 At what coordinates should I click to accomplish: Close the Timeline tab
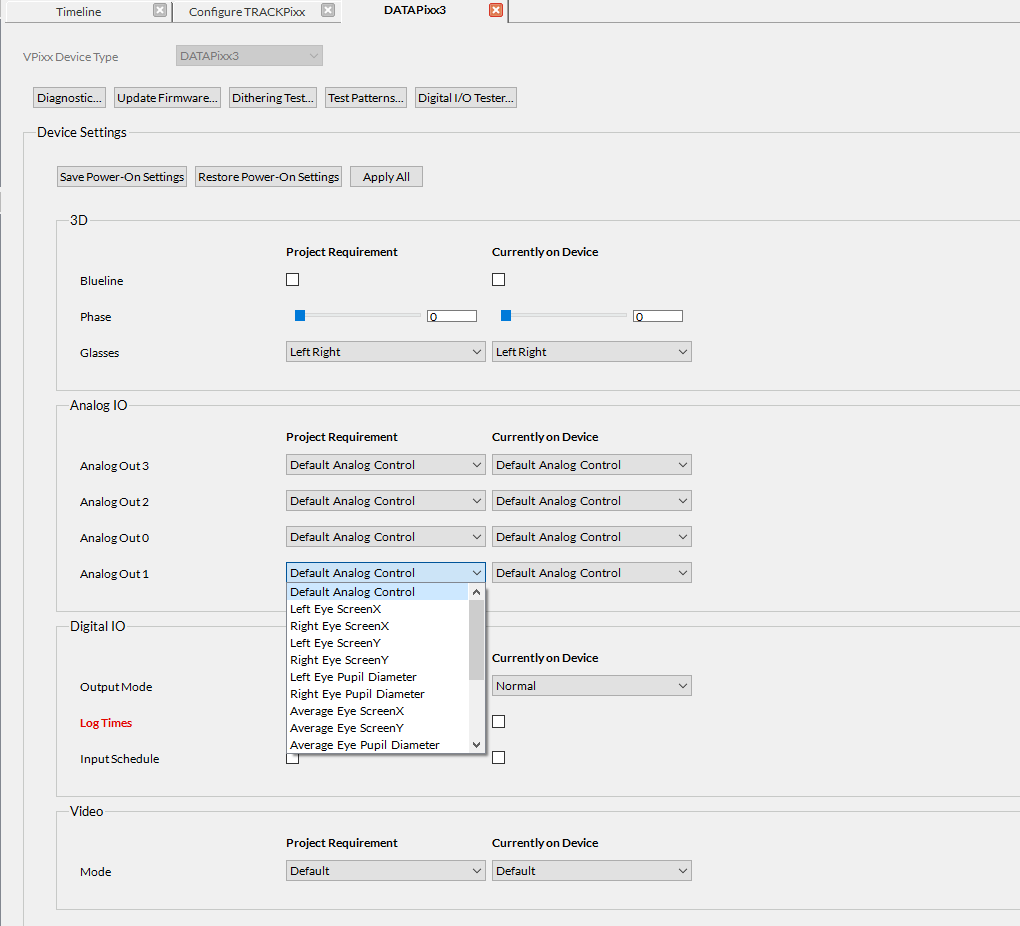[160, 11]
